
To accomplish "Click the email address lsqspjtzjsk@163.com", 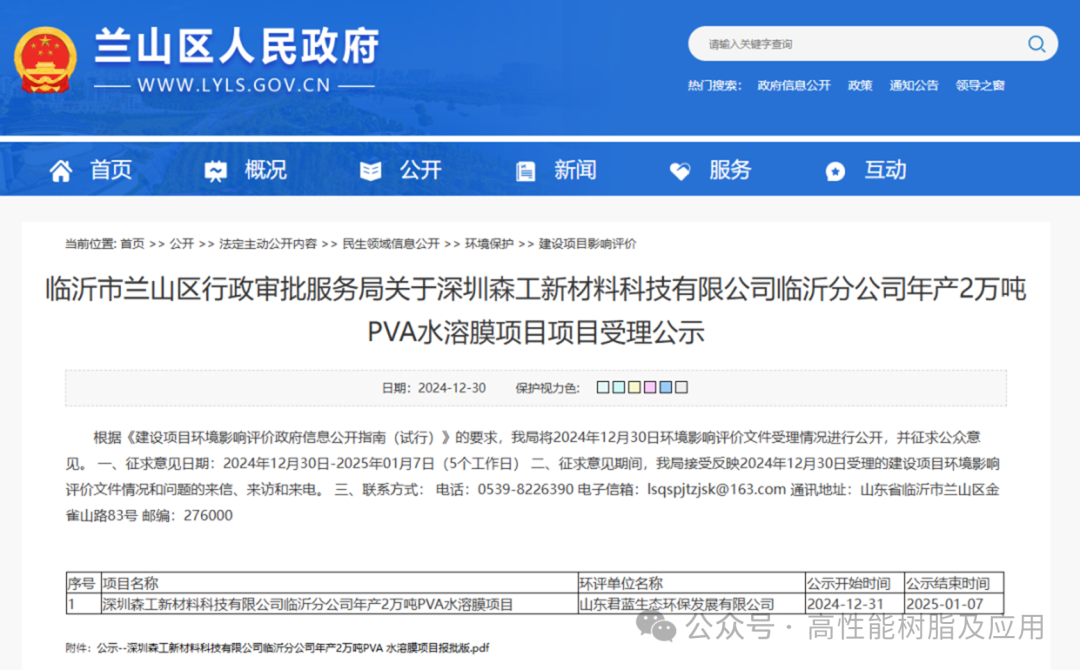I will (x=716, y=490).
